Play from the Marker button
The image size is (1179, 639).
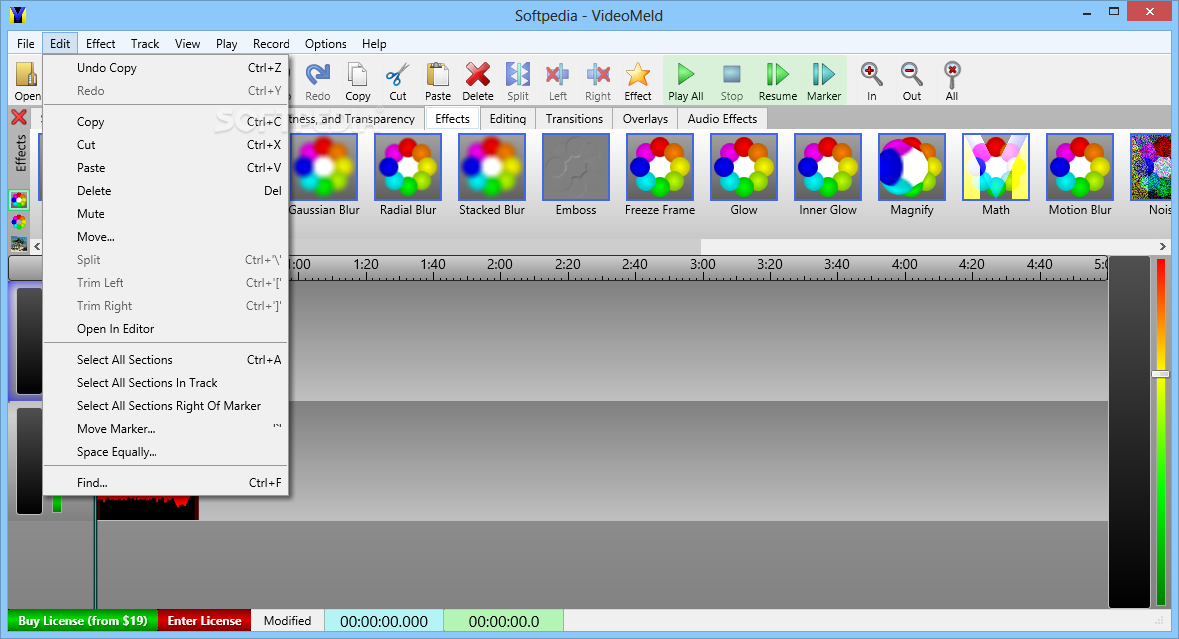tap(824, 81)
